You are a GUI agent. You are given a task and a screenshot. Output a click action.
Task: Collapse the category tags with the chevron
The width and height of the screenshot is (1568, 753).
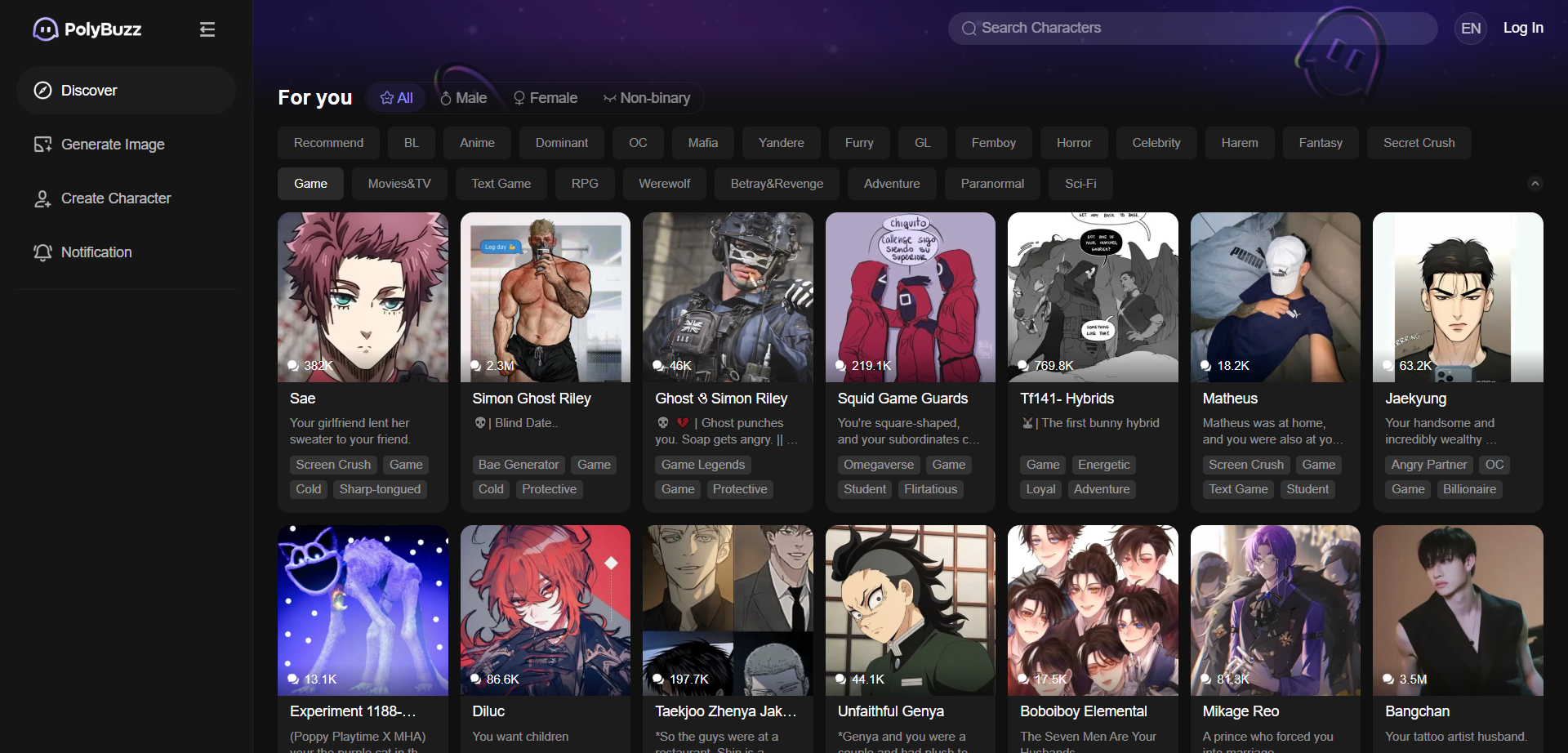(x=1535, y=184)
